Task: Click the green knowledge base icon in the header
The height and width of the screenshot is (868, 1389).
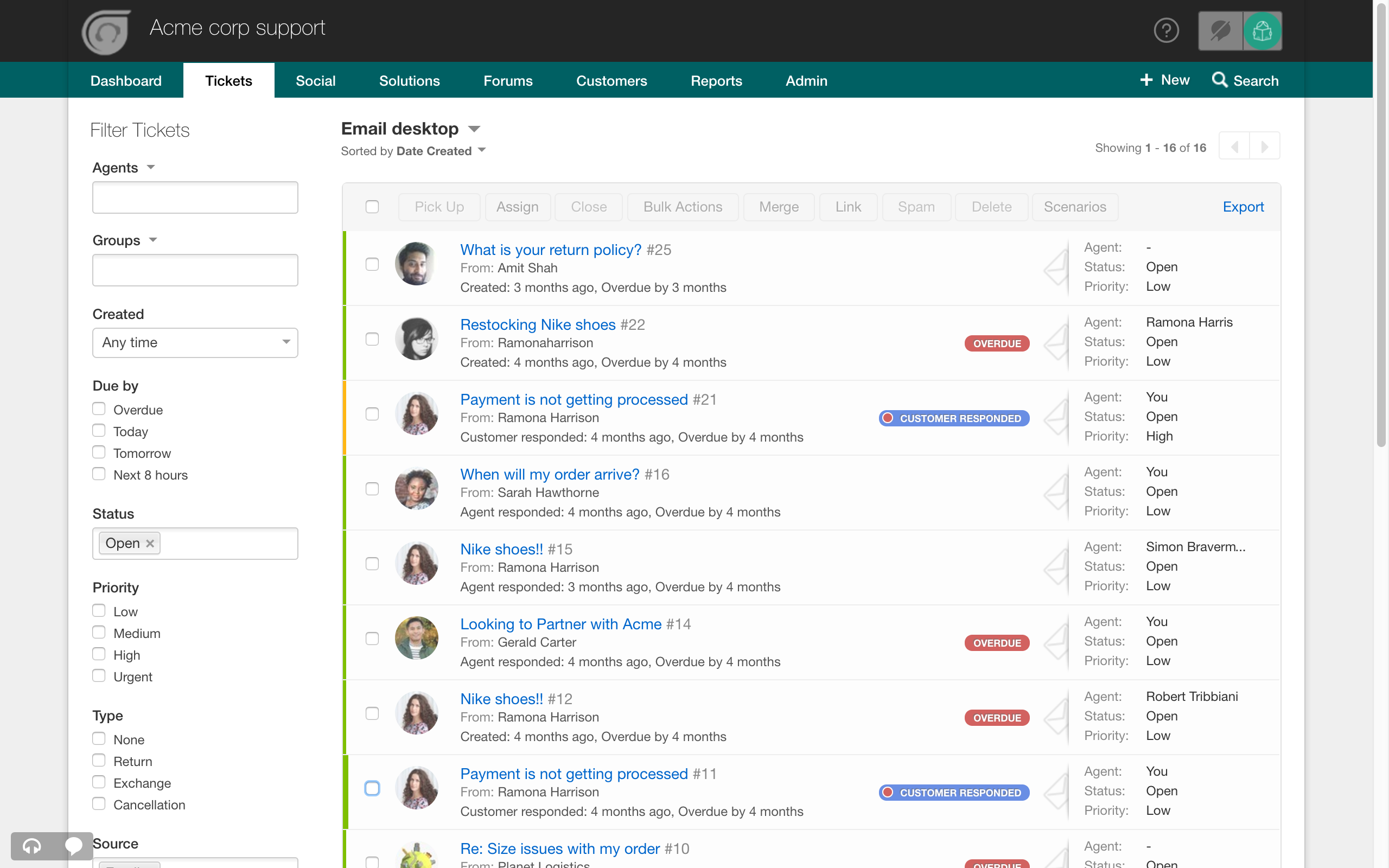Action: click(x=1262, y=30)
